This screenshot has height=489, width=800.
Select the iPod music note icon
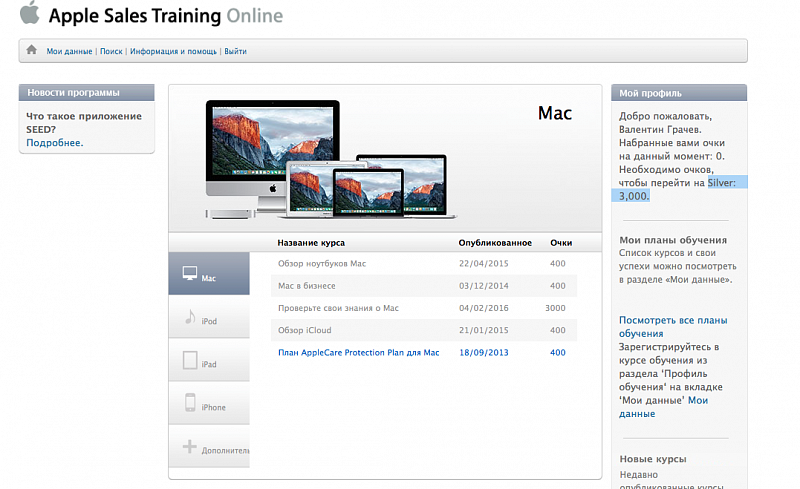point(190,317)
